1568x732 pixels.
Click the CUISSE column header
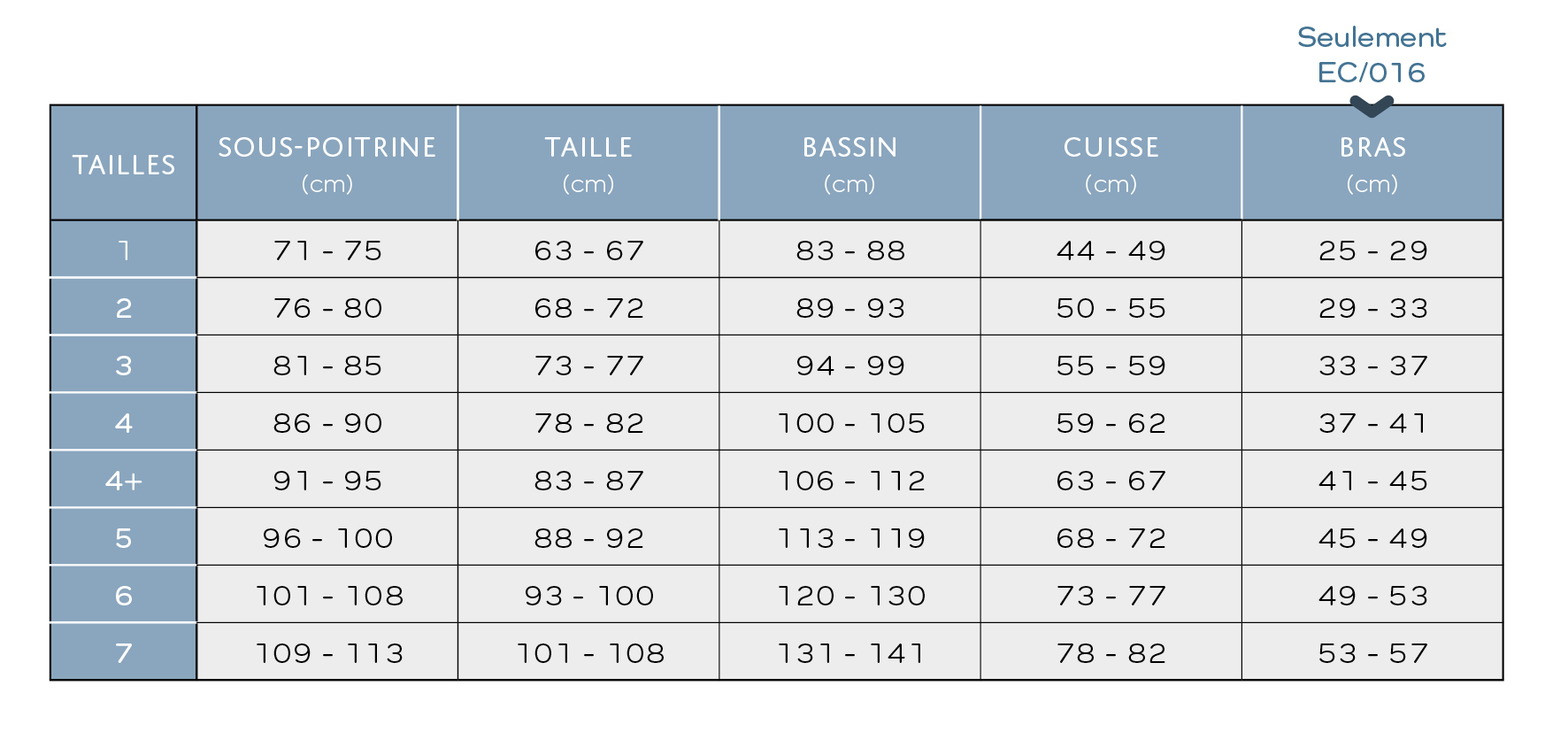click(x=1111, y=164)
